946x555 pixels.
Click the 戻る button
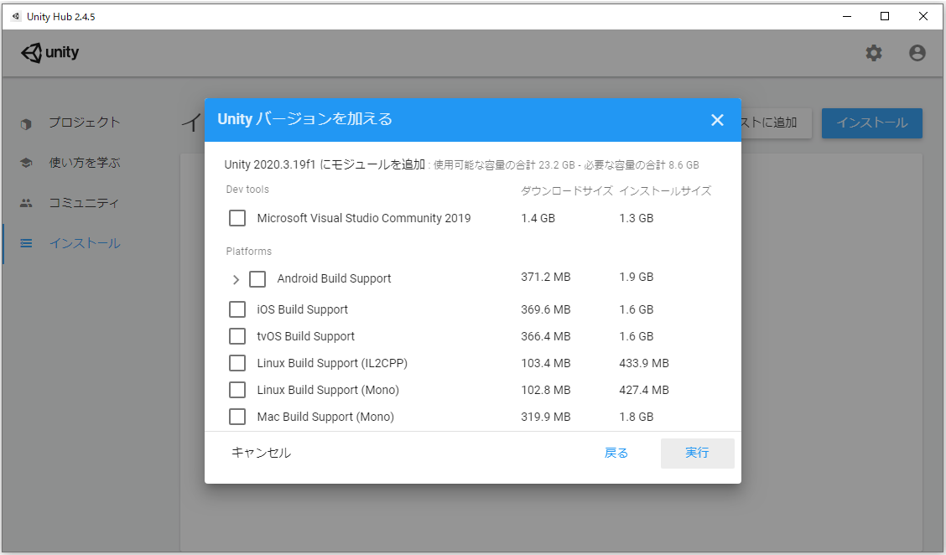[x=616, y=452]
